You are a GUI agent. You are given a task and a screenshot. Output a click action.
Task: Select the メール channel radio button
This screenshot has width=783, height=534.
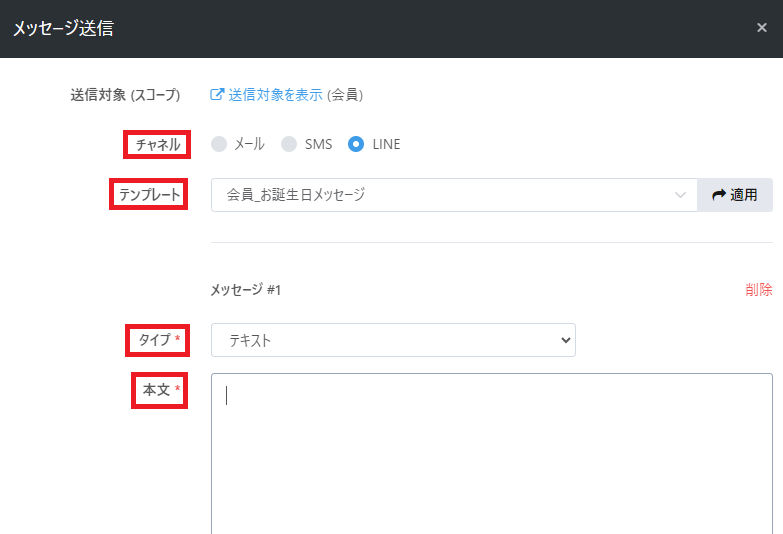[x=220, y=144]
